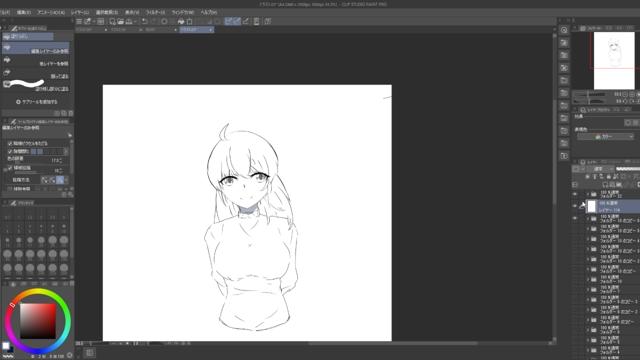Click the Save icon in the command bar

129,21
